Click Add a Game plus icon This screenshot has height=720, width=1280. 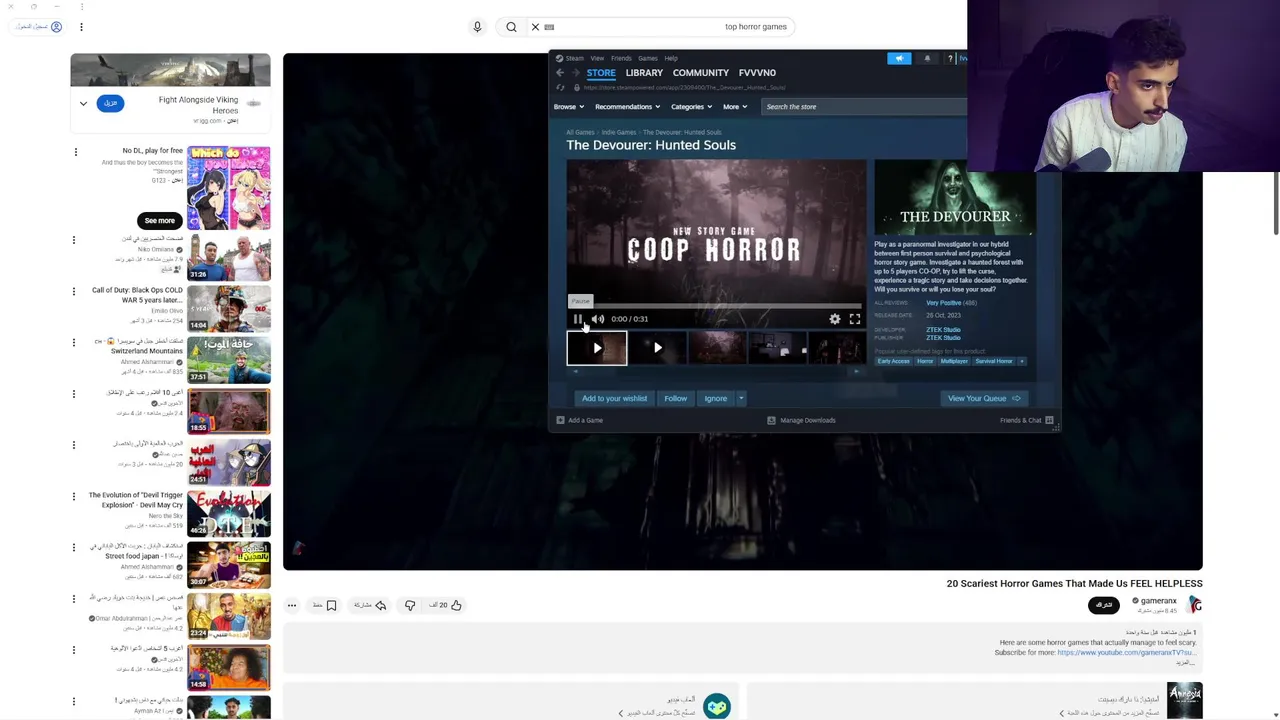tap(560, 420)
